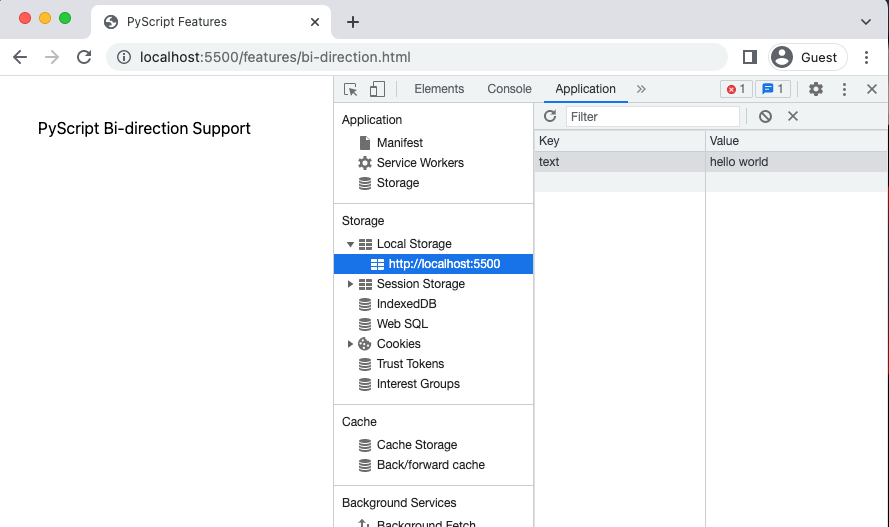Close the DevTools panel
This screenshot has height=527, width=889.
point(872,89)
